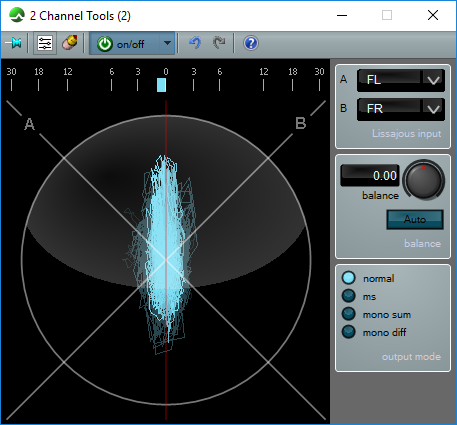457x425 pixels.
Task: Open the help question mark icon
Action: point(251,43)
